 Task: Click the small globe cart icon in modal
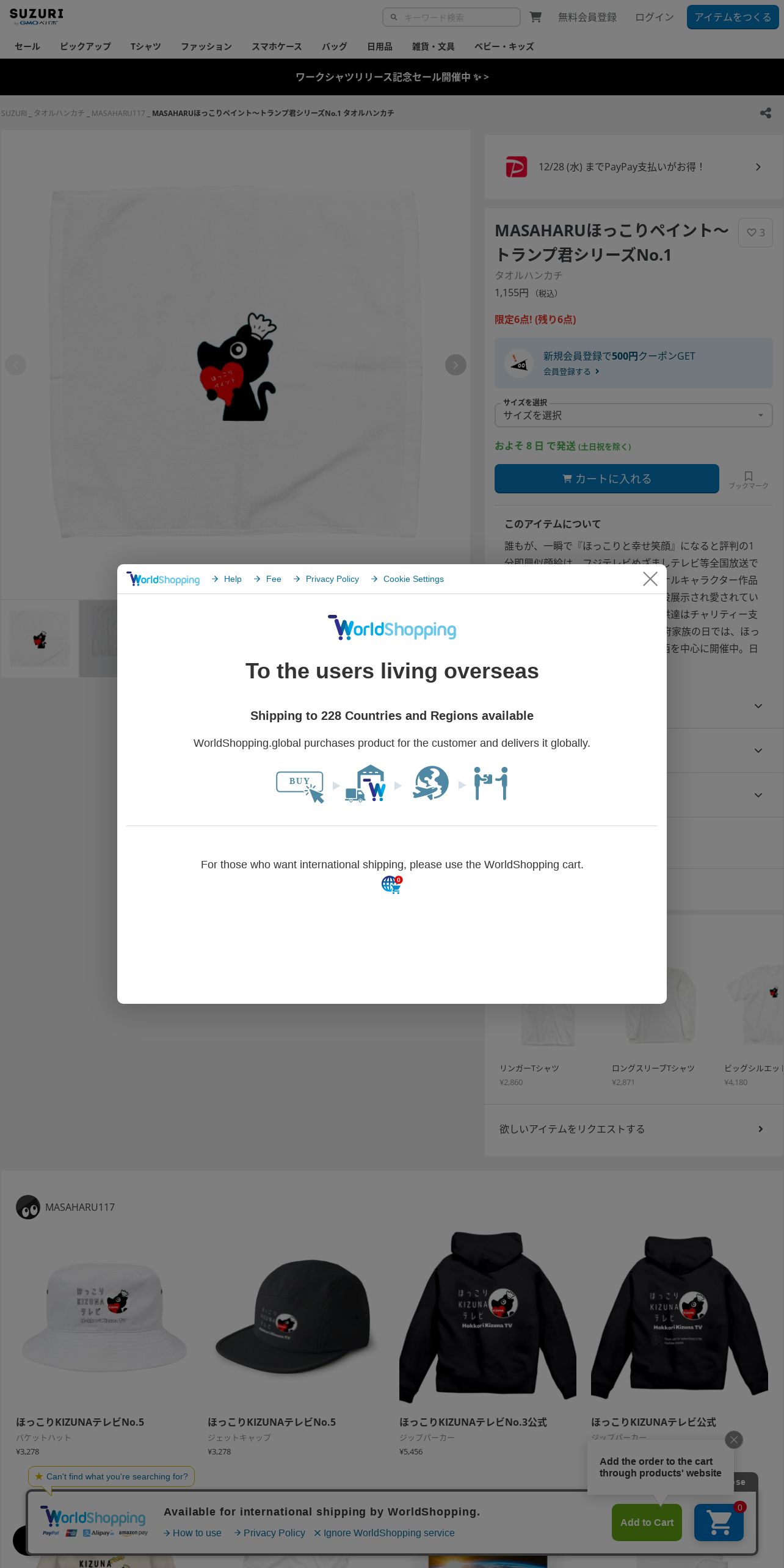coord(391,884)
